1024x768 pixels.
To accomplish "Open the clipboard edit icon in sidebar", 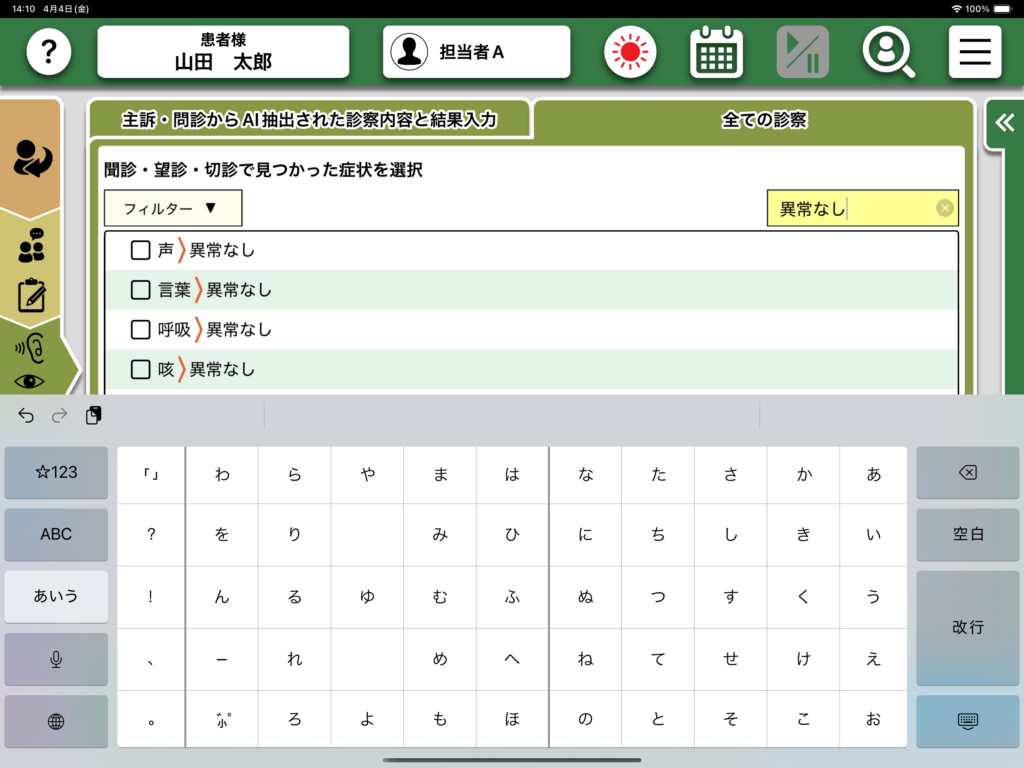I will click(31, 295).
